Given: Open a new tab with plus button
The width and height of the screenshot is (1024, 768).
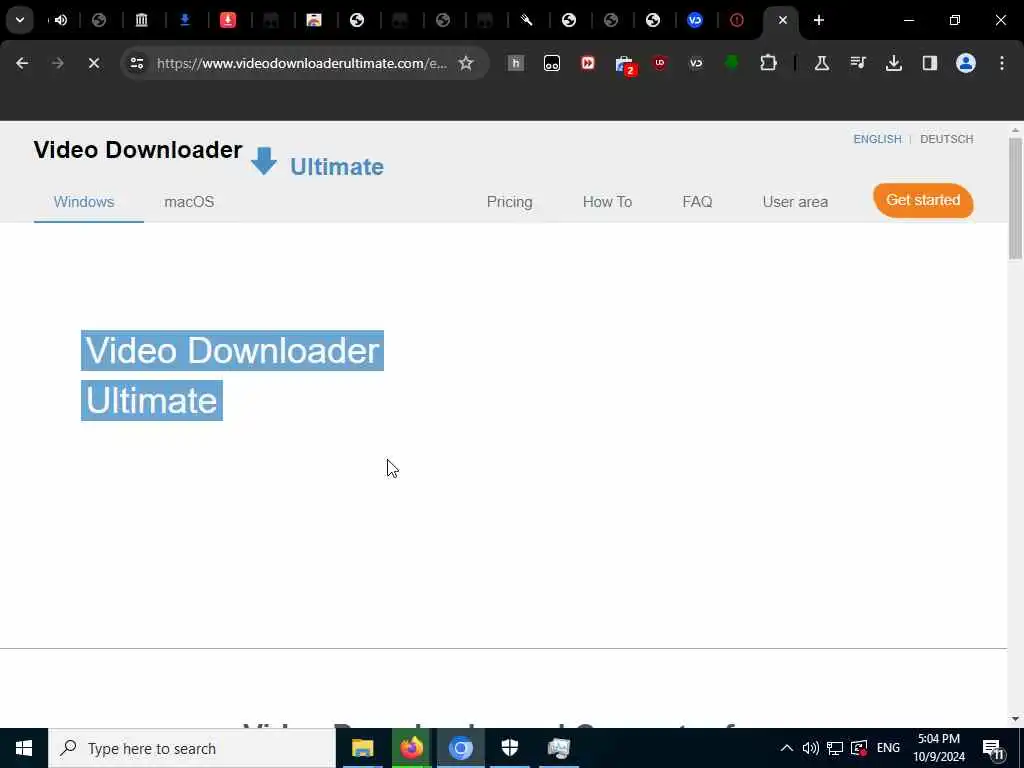Looking at the screenshot, I should pyautogui.click(x=819, y=20).
